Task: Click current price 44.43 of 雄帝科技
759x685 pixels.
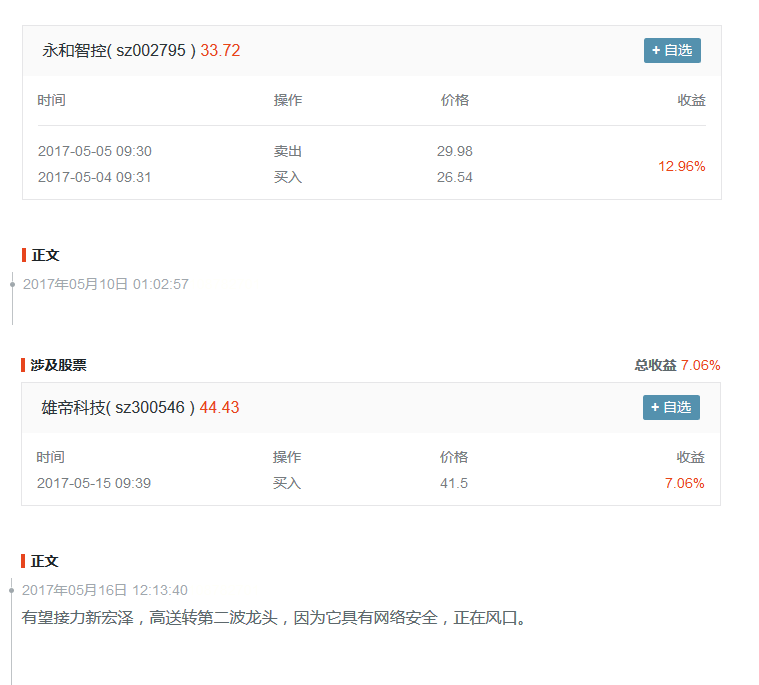Action: [219, 407]
